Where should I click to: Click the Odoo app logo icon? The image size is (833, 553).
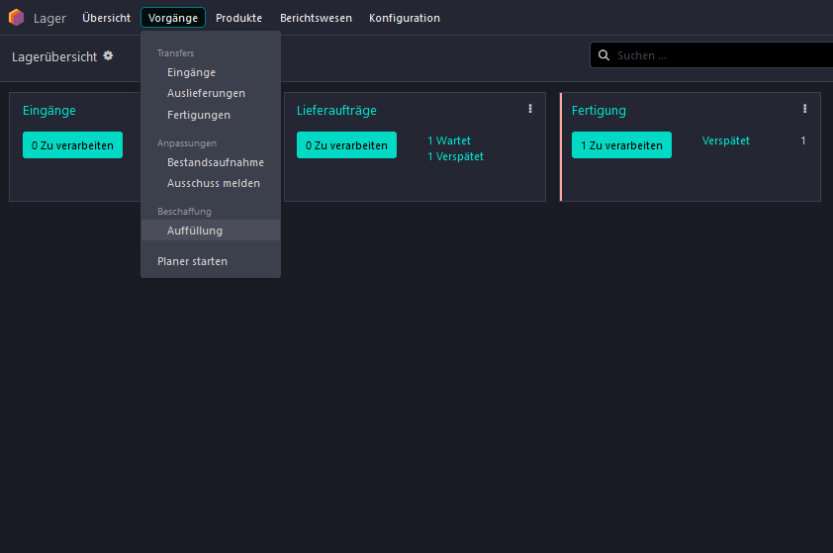[16, 18]
